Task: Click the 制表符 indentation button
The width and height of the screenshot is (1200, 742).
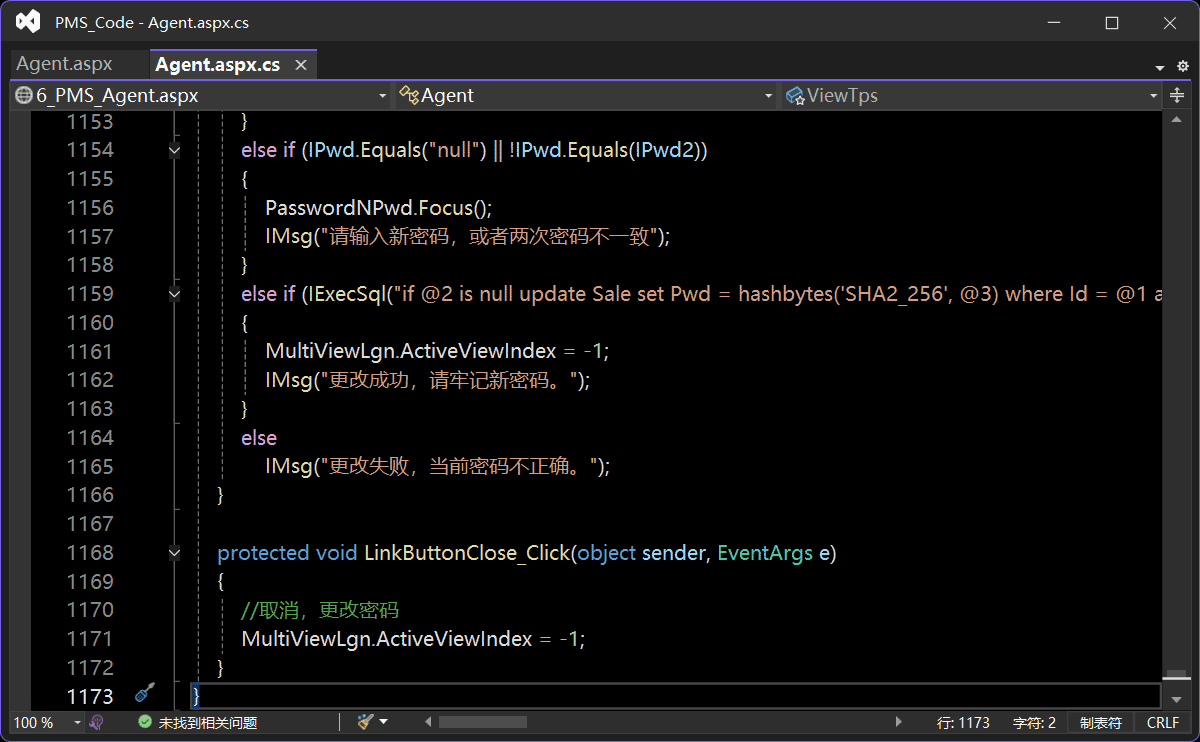Action: tap(1101, 722)
